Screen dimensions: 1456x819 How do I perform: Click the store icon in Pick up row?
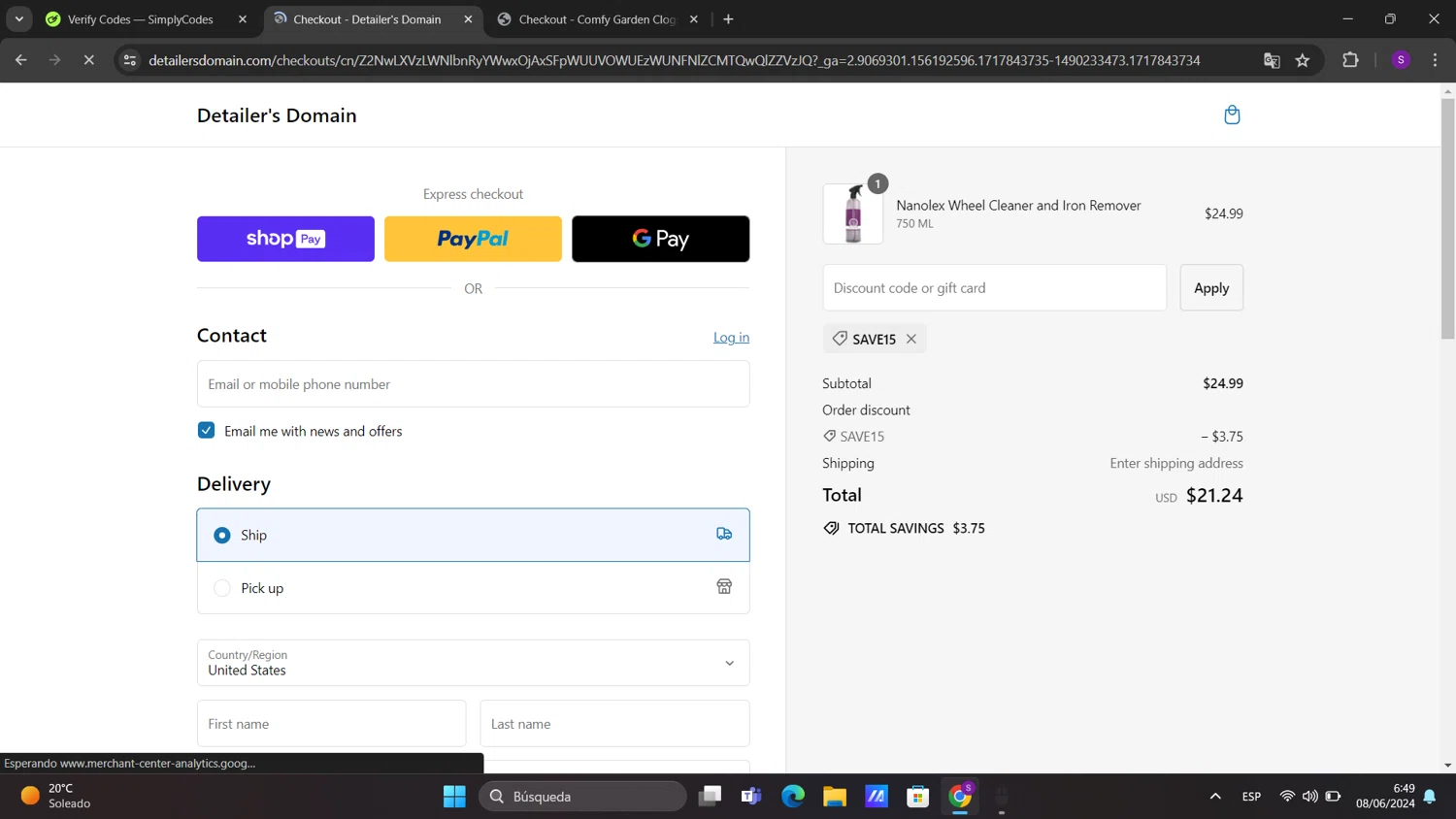[x=724, y=587]
